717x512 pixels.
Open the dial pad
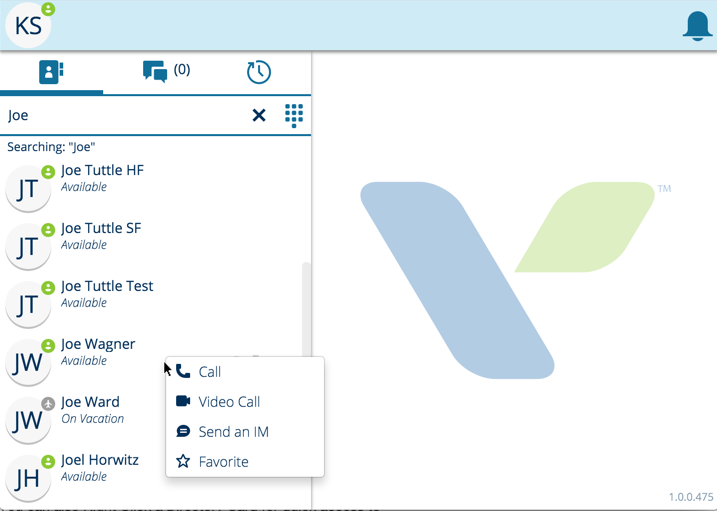click(294, 115)
